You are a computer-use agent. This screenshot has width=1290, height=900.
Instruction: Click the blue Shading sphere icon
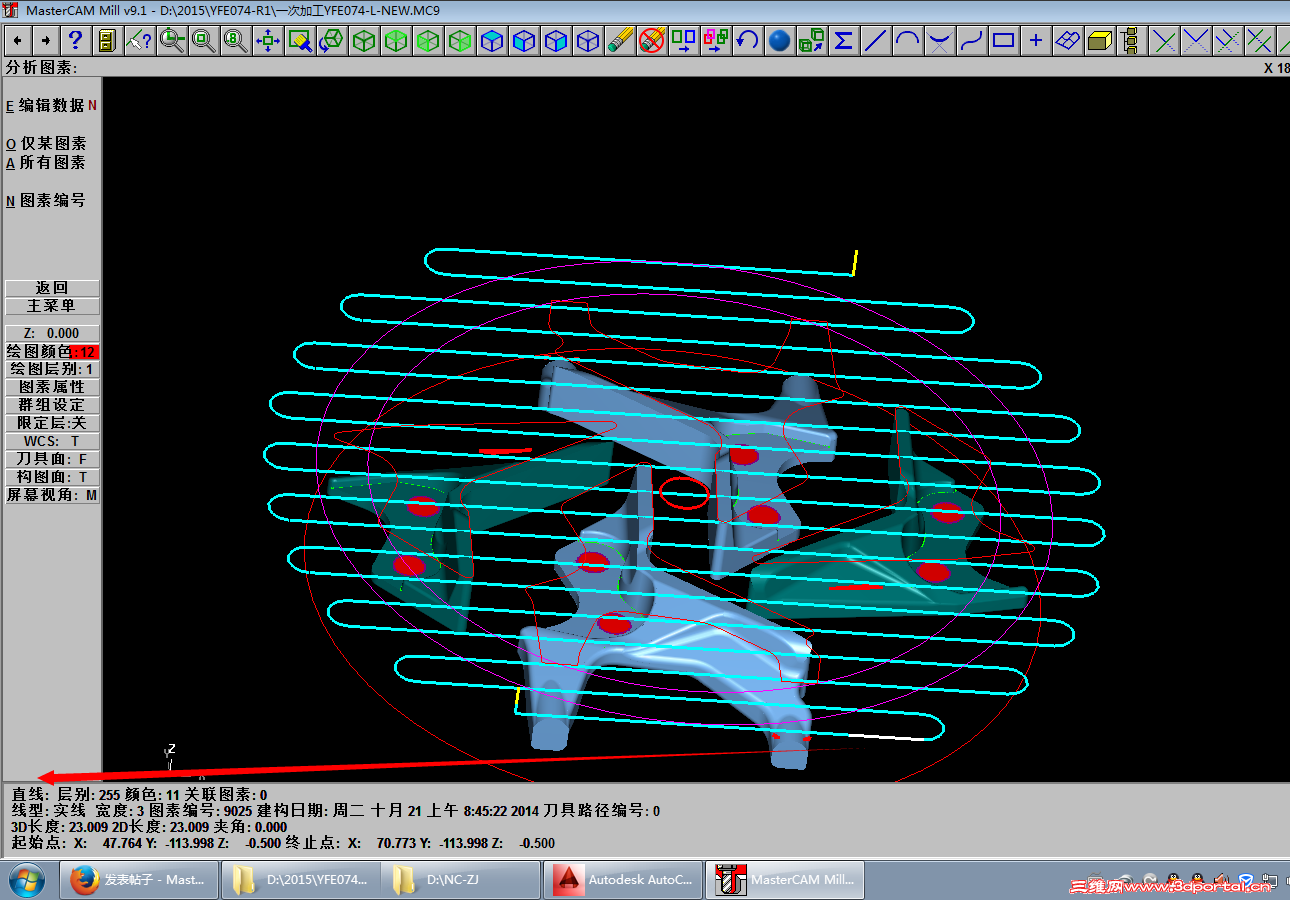pyautogui.click(x=779, y=41)
